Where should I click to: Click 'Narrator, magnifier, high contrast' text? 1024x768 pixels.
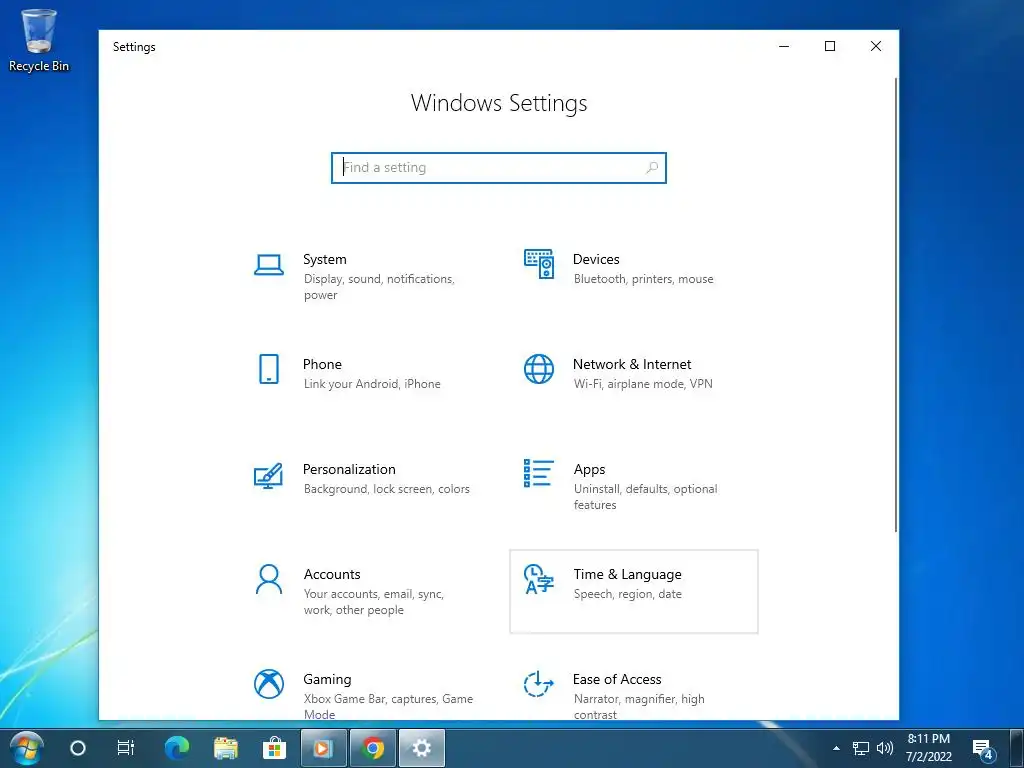coord(639,706)
